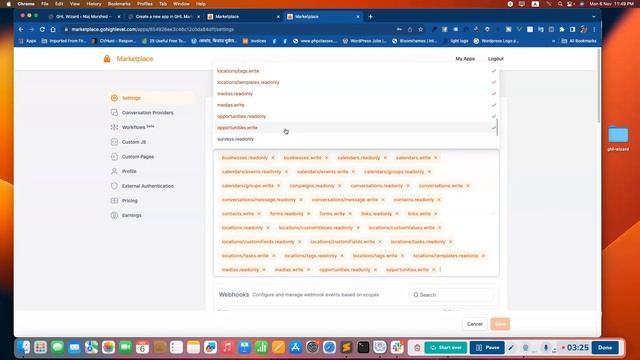Open Chrome Profiles menu

pyautogui.click(x=144, y=4)
